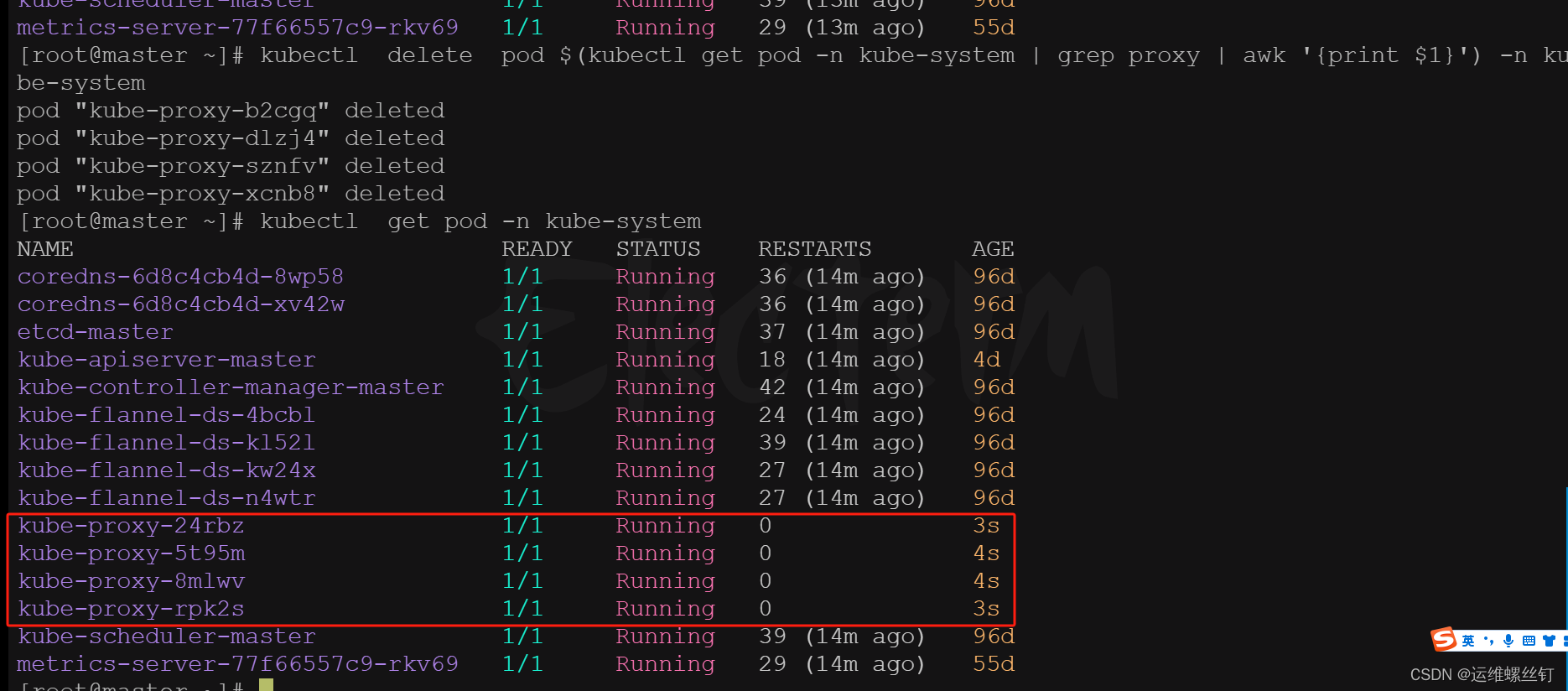Click pod name kube-flannel-ds-4bcbl
Image resolution: width=1568 pixels, height=691 pixels.
click(x=166, y=415)
